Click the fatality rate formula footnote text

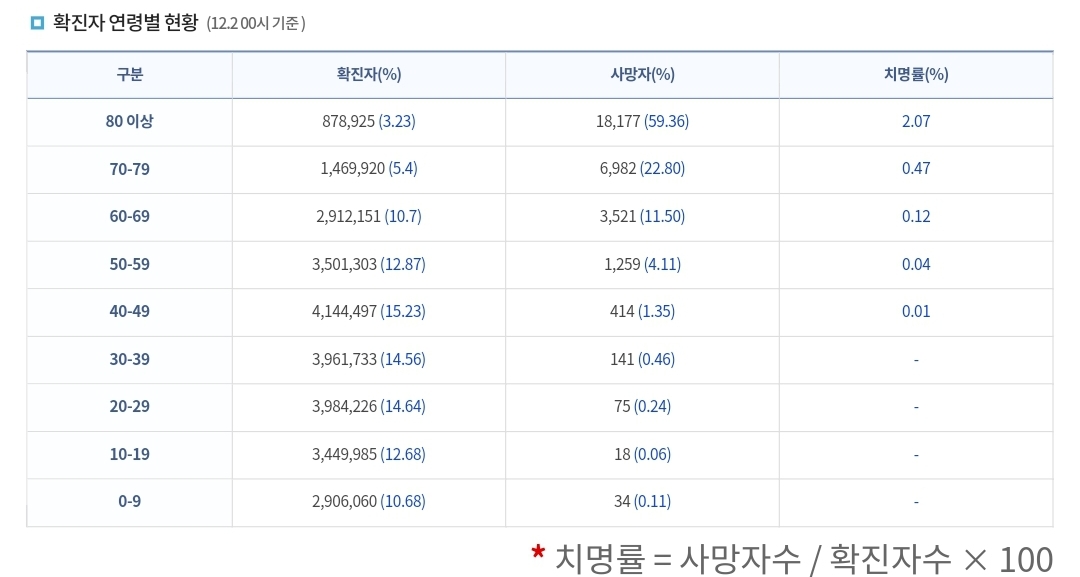792,558
